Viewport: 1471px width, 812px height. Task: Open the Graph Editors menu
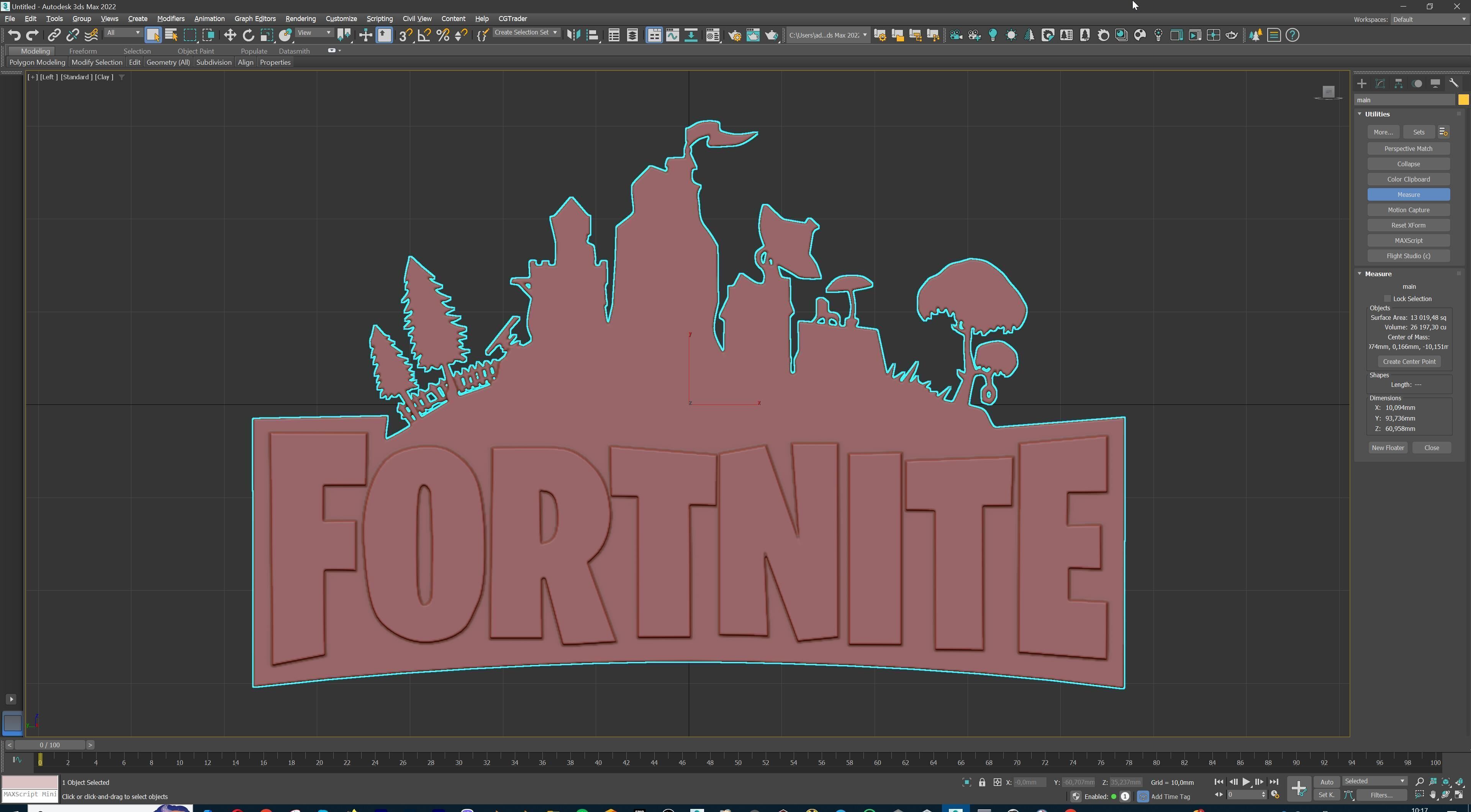tap(255, 19)
